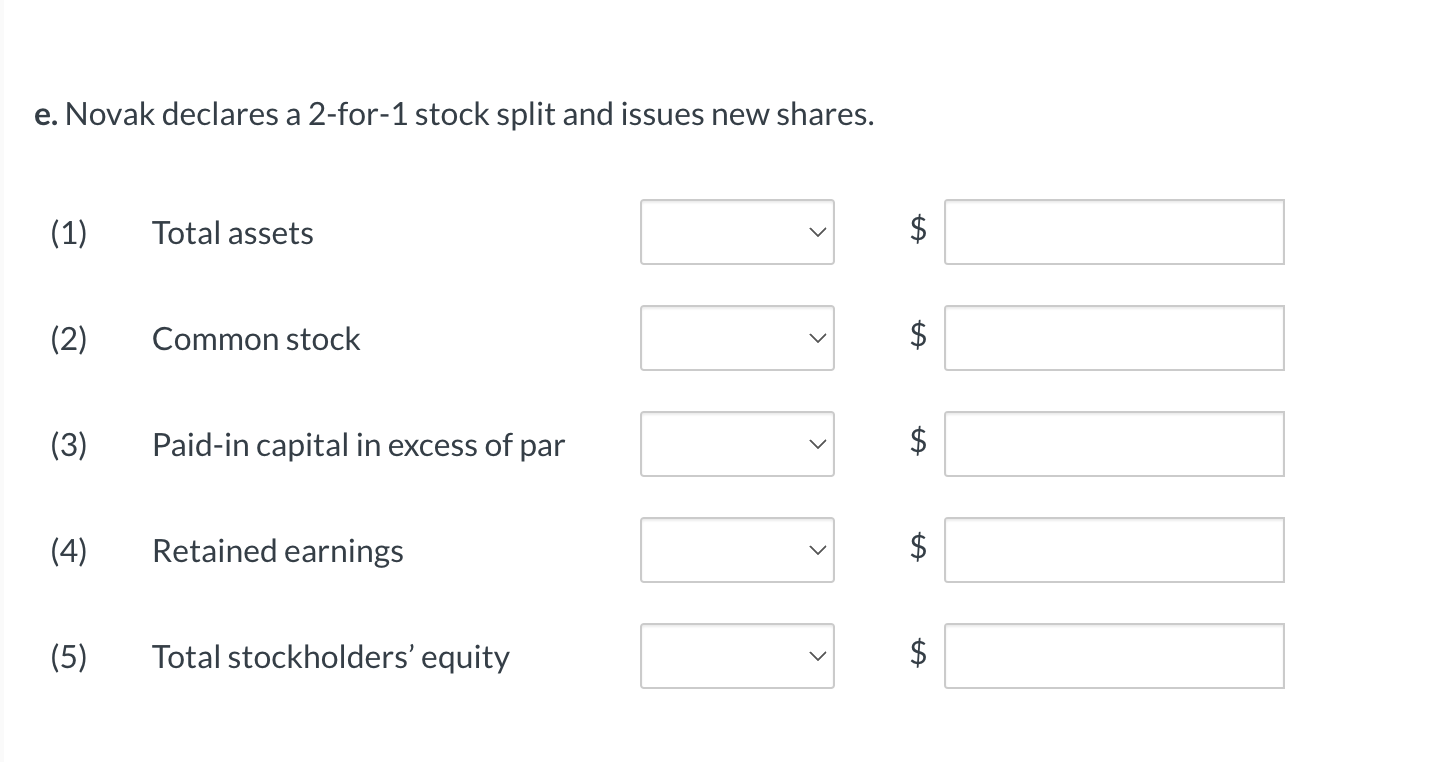1452x762 pixels.
Task: Click the amount box for Paid-in capital in excess of par
Action: pos(1114,444)
